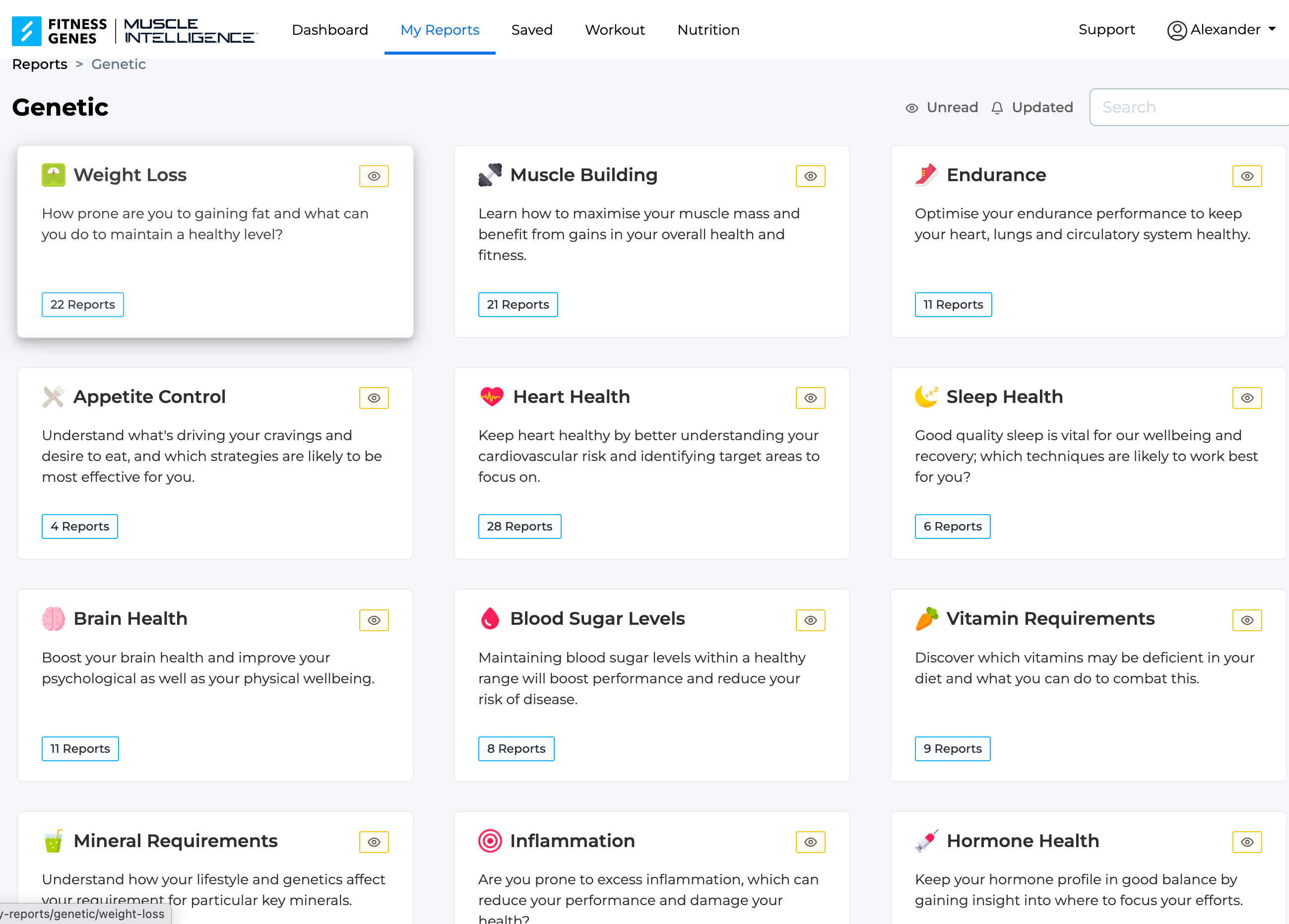Open the Dashboard tab
1289x924 pixels.
[329, 30]
